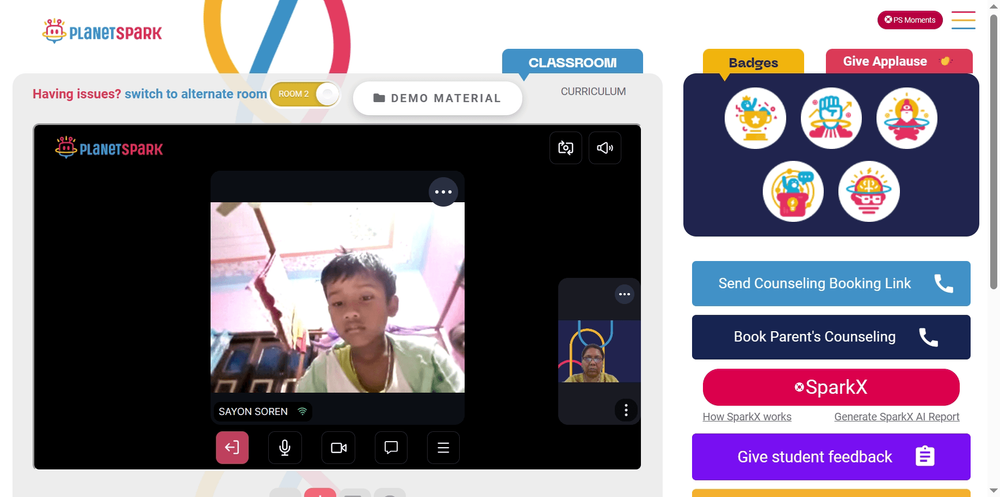Open How SparkX works link
This screenshot has width=1000, height=497.
click(747, 417)
